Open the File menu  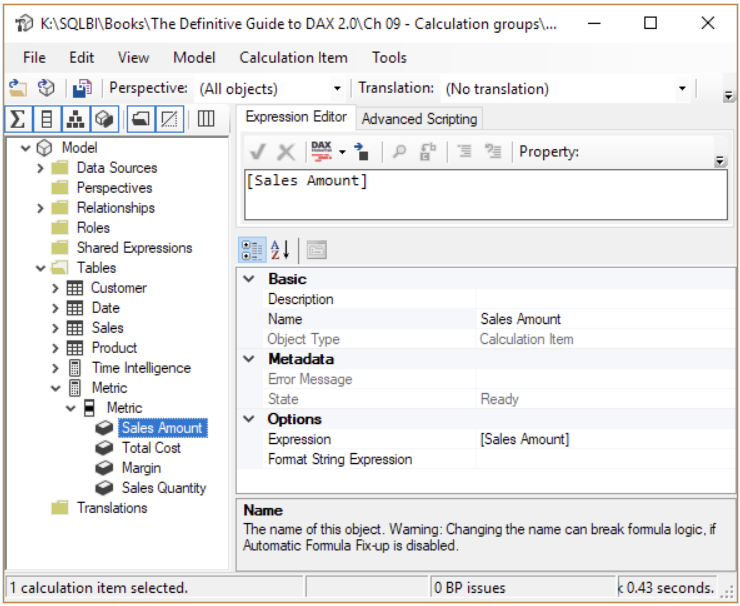point(34,58)
